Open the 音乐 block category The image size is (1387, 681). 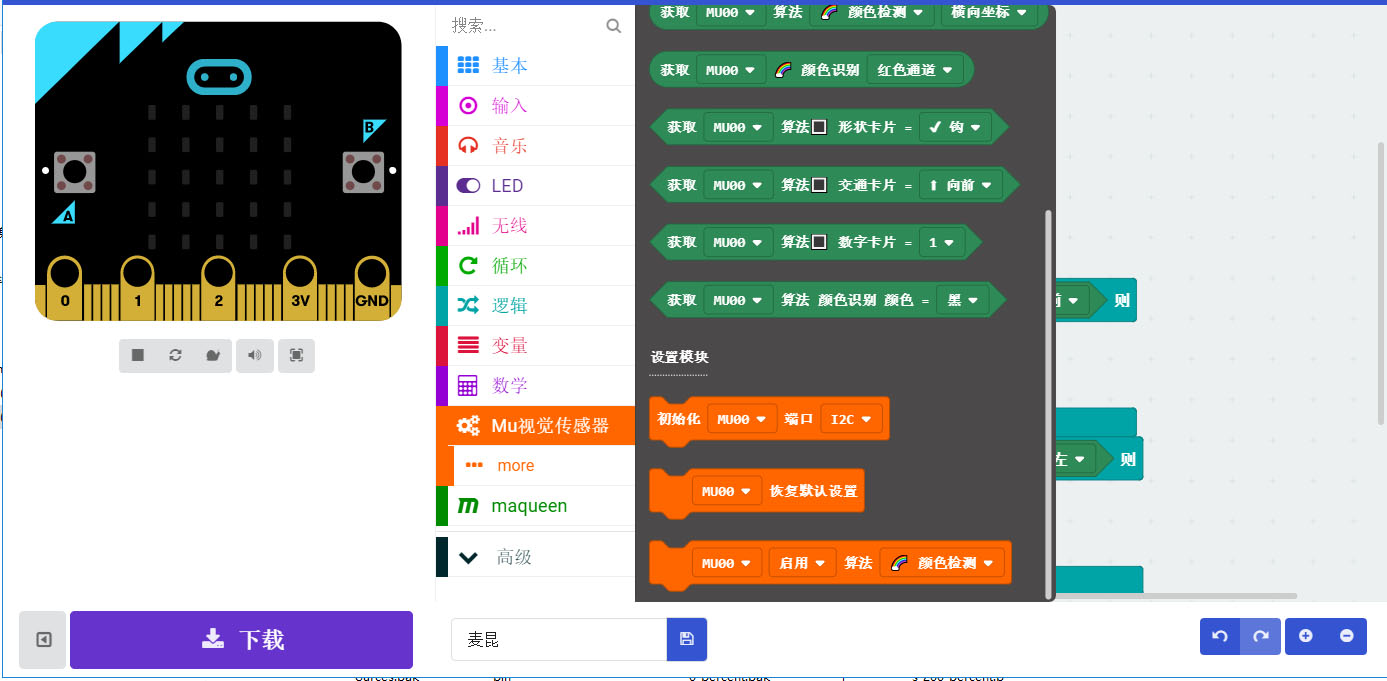click(535, 146)
